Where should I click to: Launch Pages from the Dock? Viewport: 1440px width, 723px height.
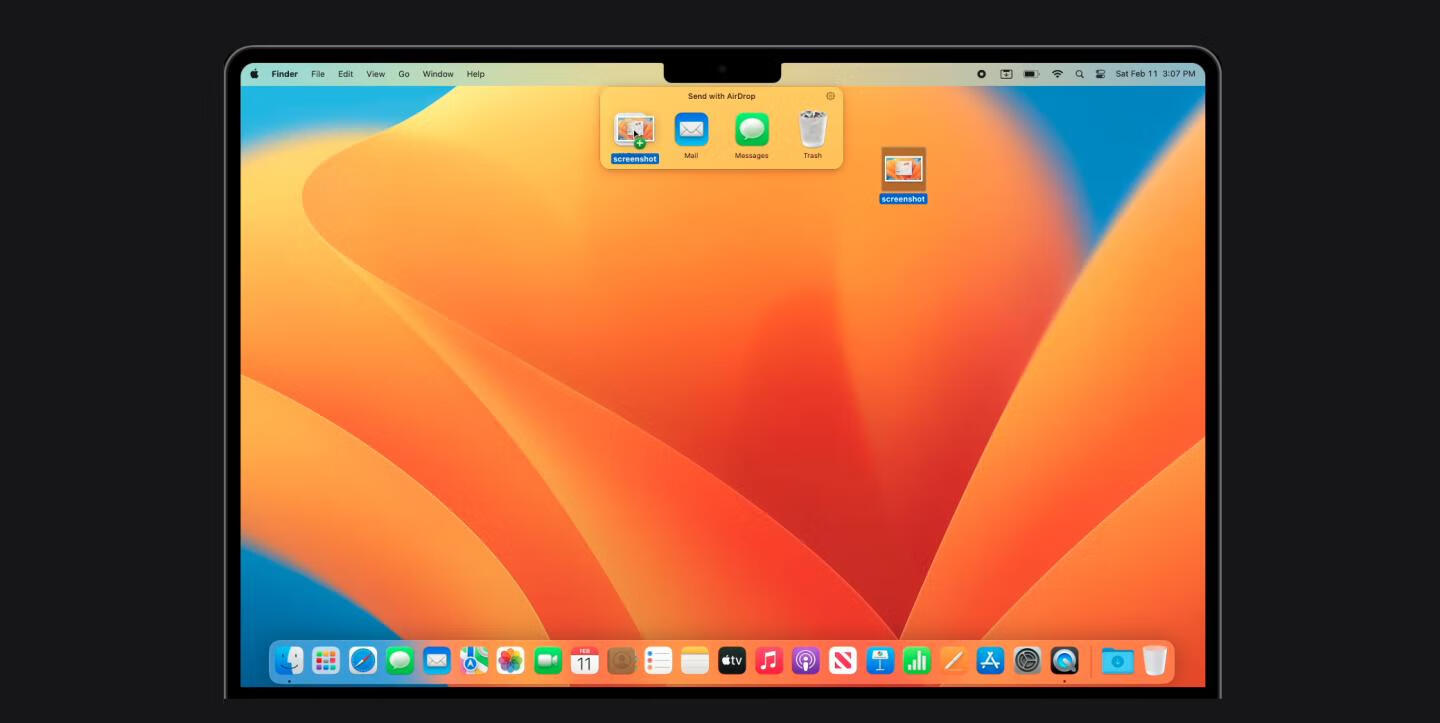953,660
